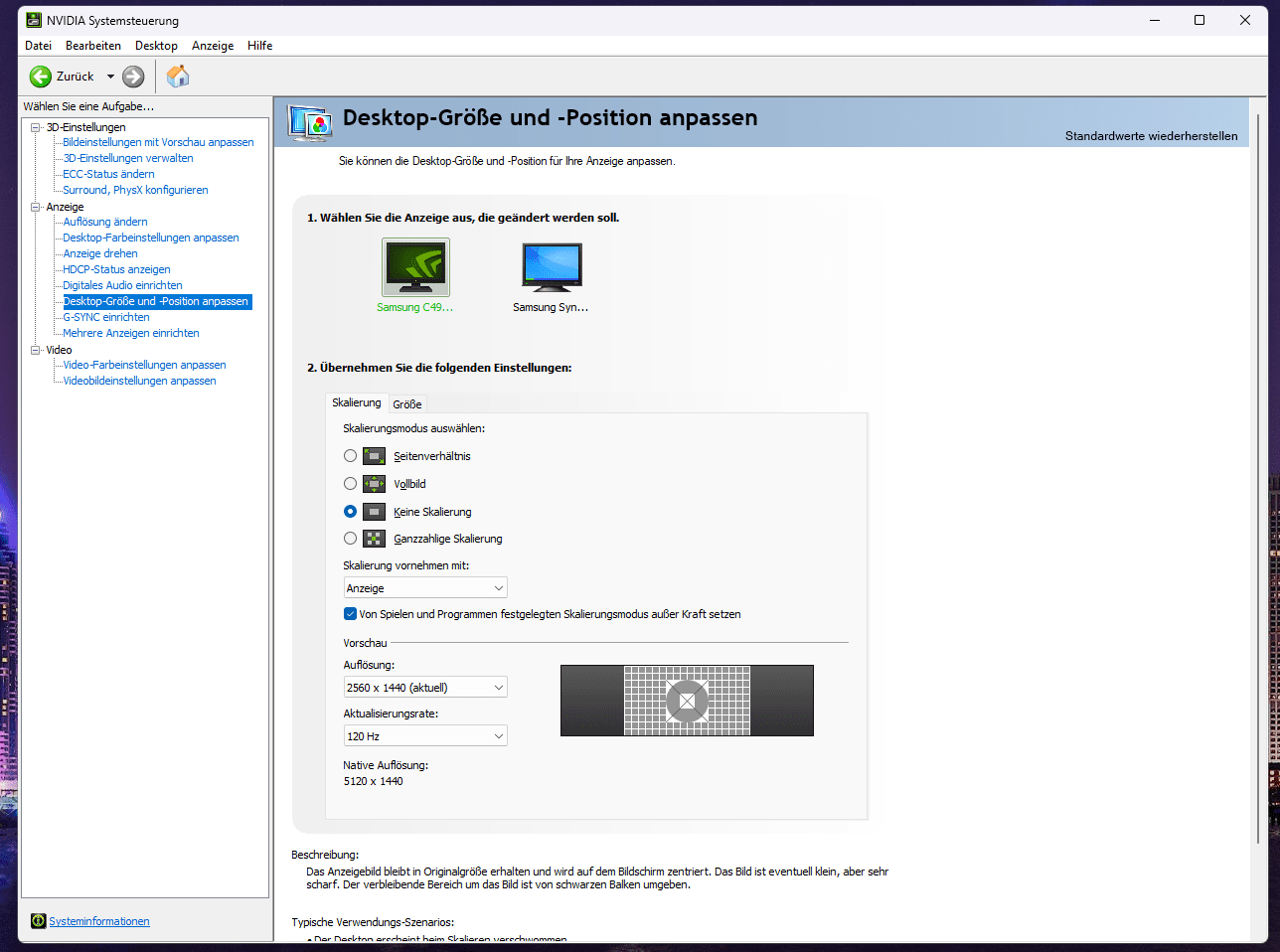Click the Seitenverhältnis scaling mode icon
The width and height of the screenshot is (1280, 952).
pos(374,456)
